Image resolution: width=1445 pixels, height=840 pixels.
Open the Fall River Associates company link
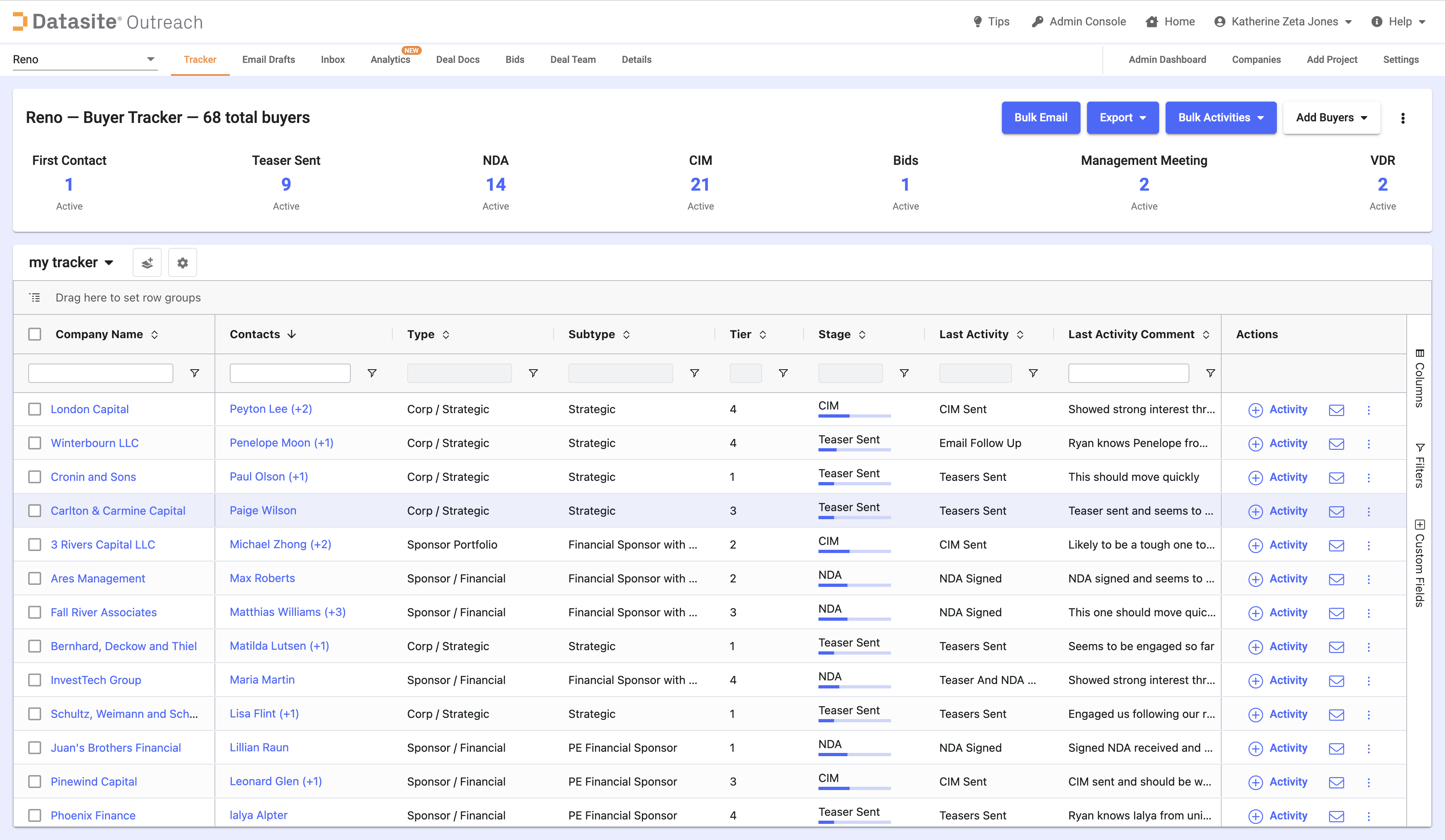(103, 612)
